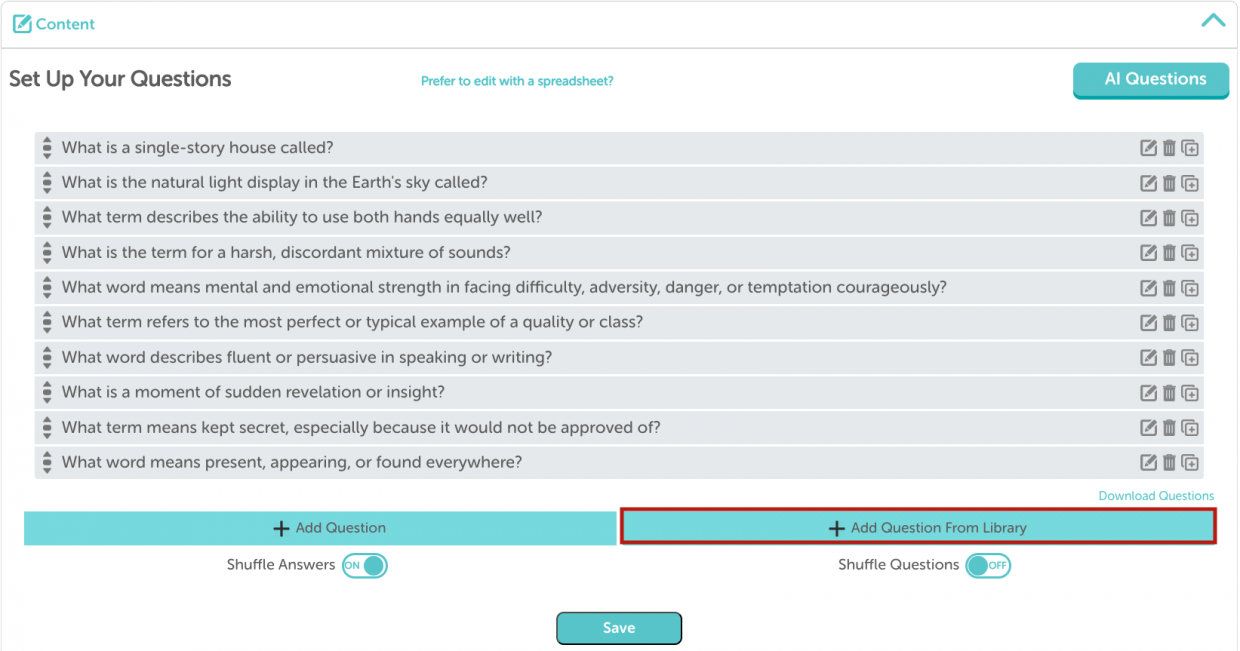Delete the natural light display question
Image resolution: width=1240 pixels, height=651 pixels.
1169,183
